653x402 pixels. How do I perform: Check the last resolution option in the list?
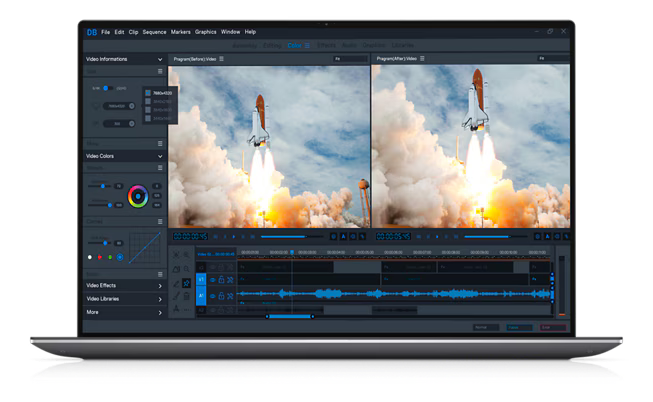point(148,118)
